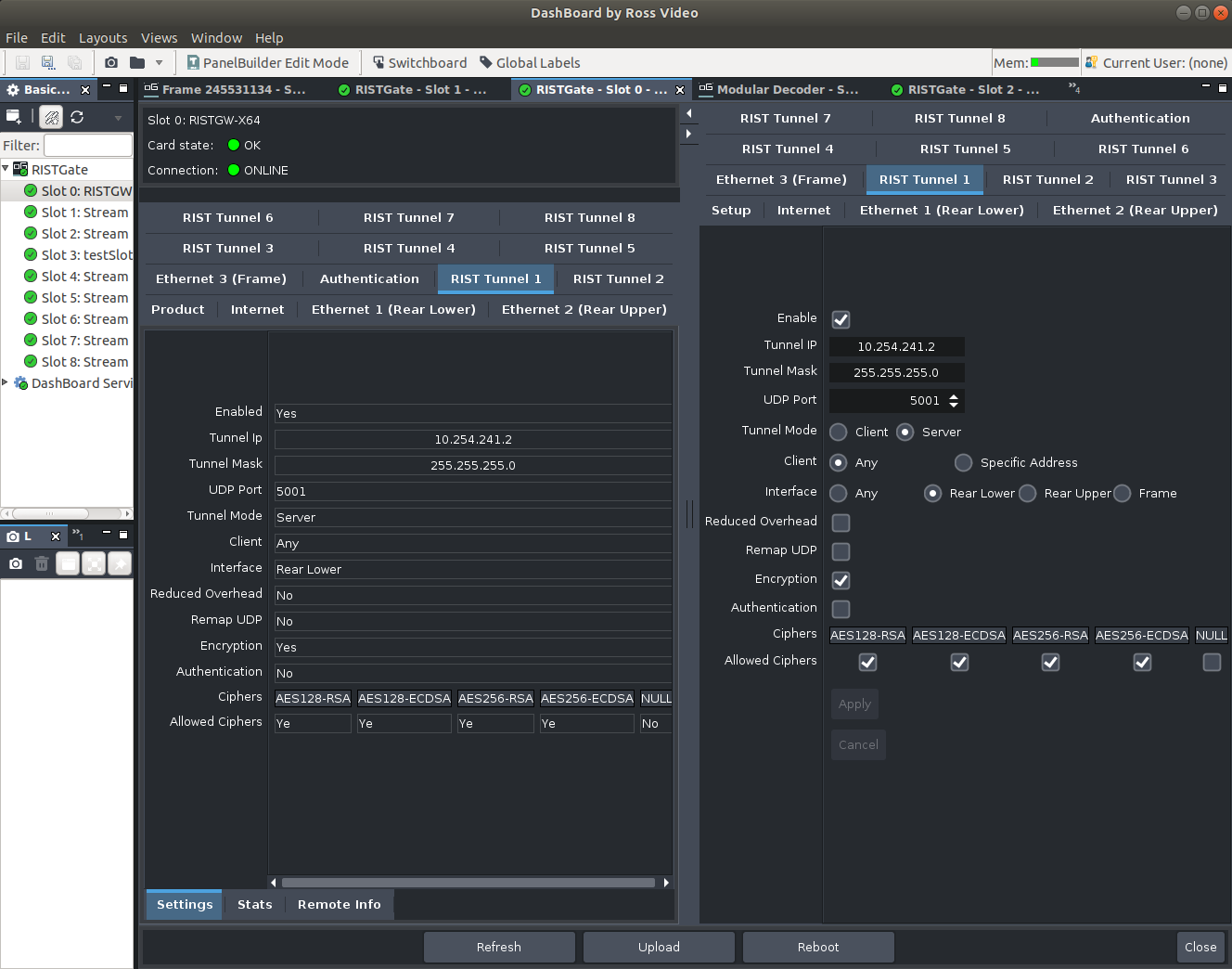This screenshot has width=1232, height=969.
Task: Click the refresh arrows icon in the tree toolbar
Action: coord(77,117)
